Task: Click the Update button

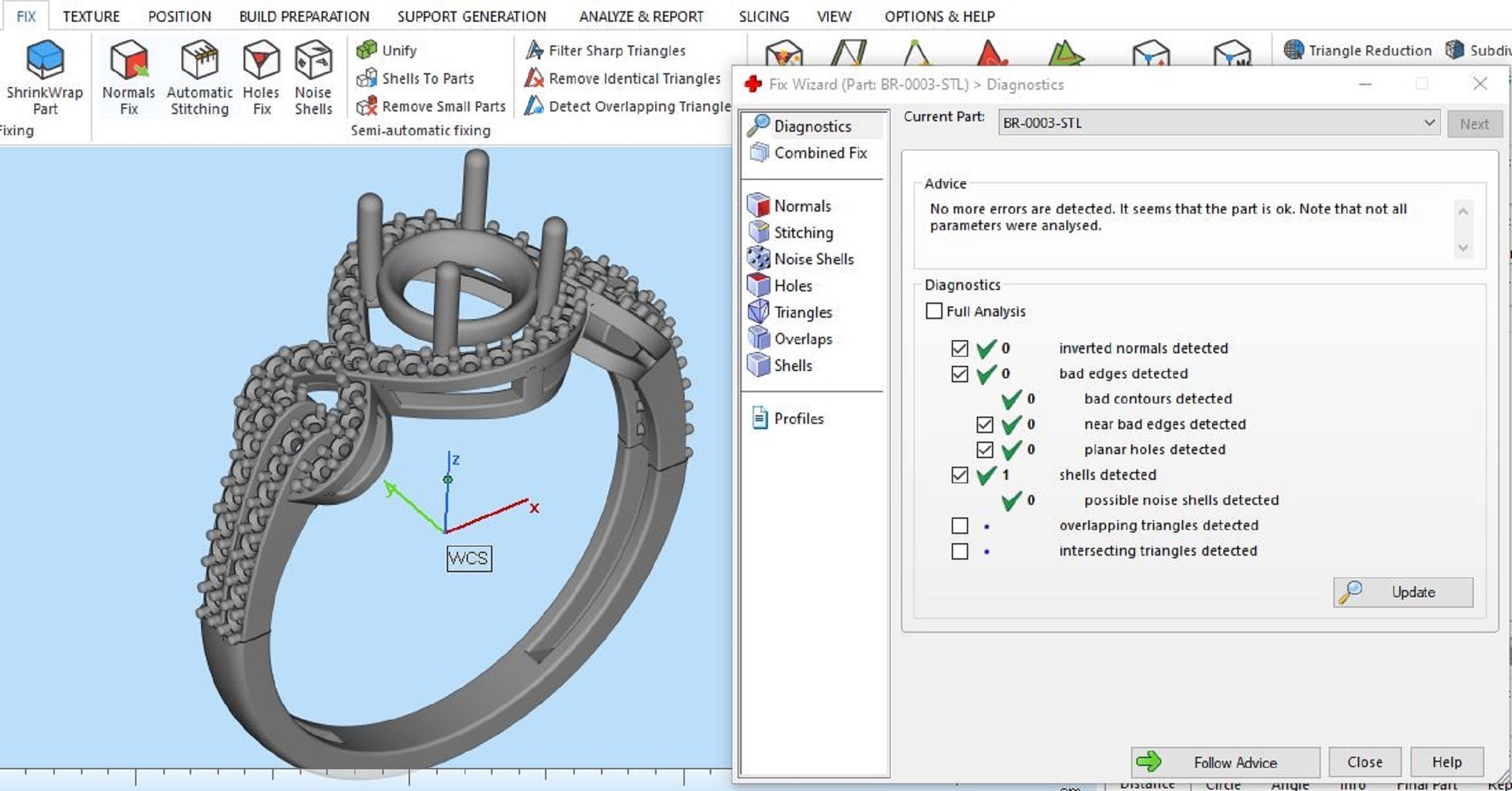Action: pos(1403,593)
